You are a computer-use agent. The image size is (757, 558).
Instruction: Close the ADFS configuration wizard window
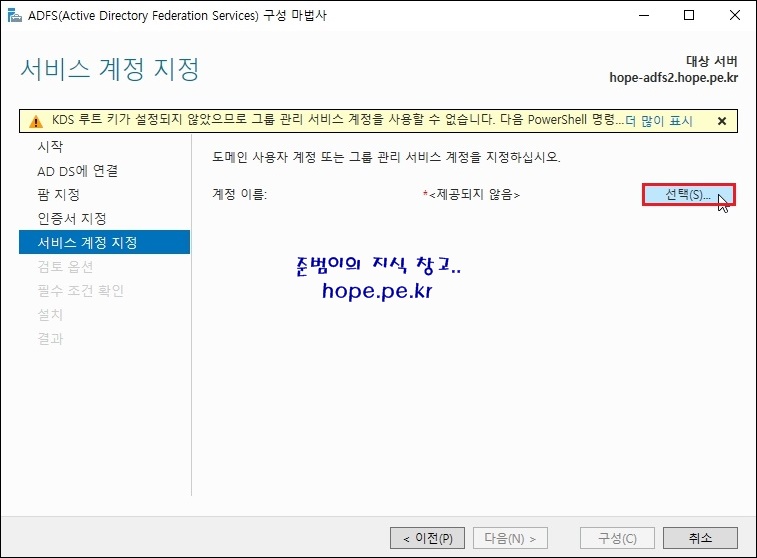click(734, 15)
